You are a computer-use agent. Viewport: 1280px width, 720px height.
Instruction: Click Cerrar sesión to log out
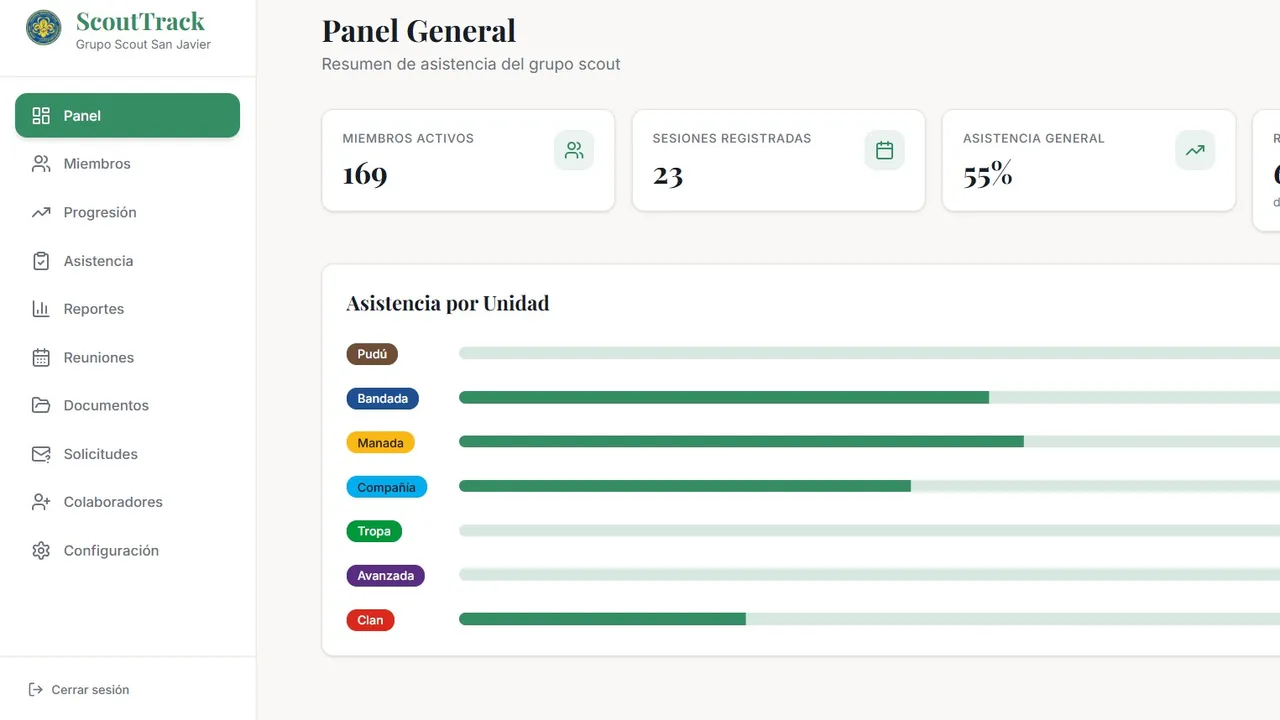coord(79,689)
